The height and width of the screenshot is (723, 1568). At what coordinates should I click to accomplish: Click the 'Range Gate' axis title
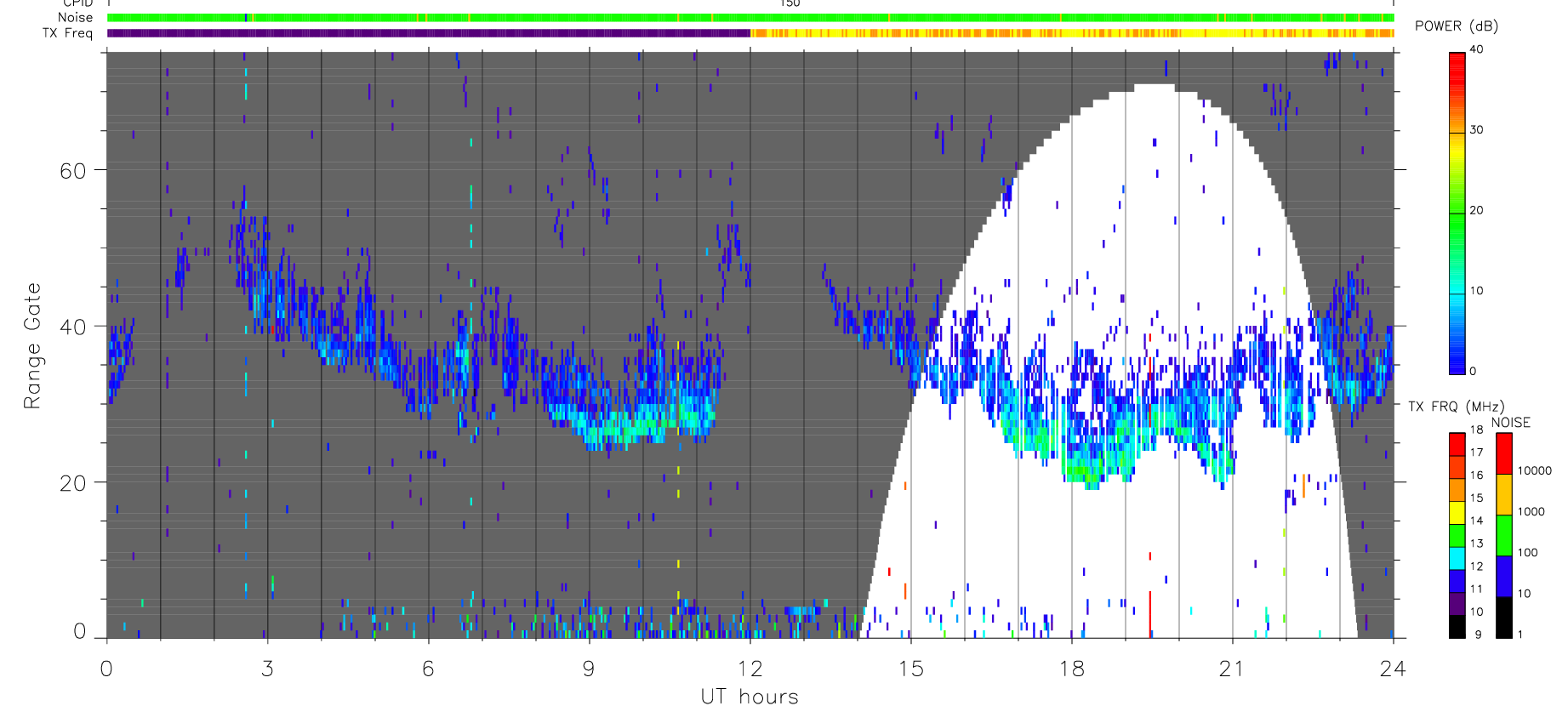(32, 345)
